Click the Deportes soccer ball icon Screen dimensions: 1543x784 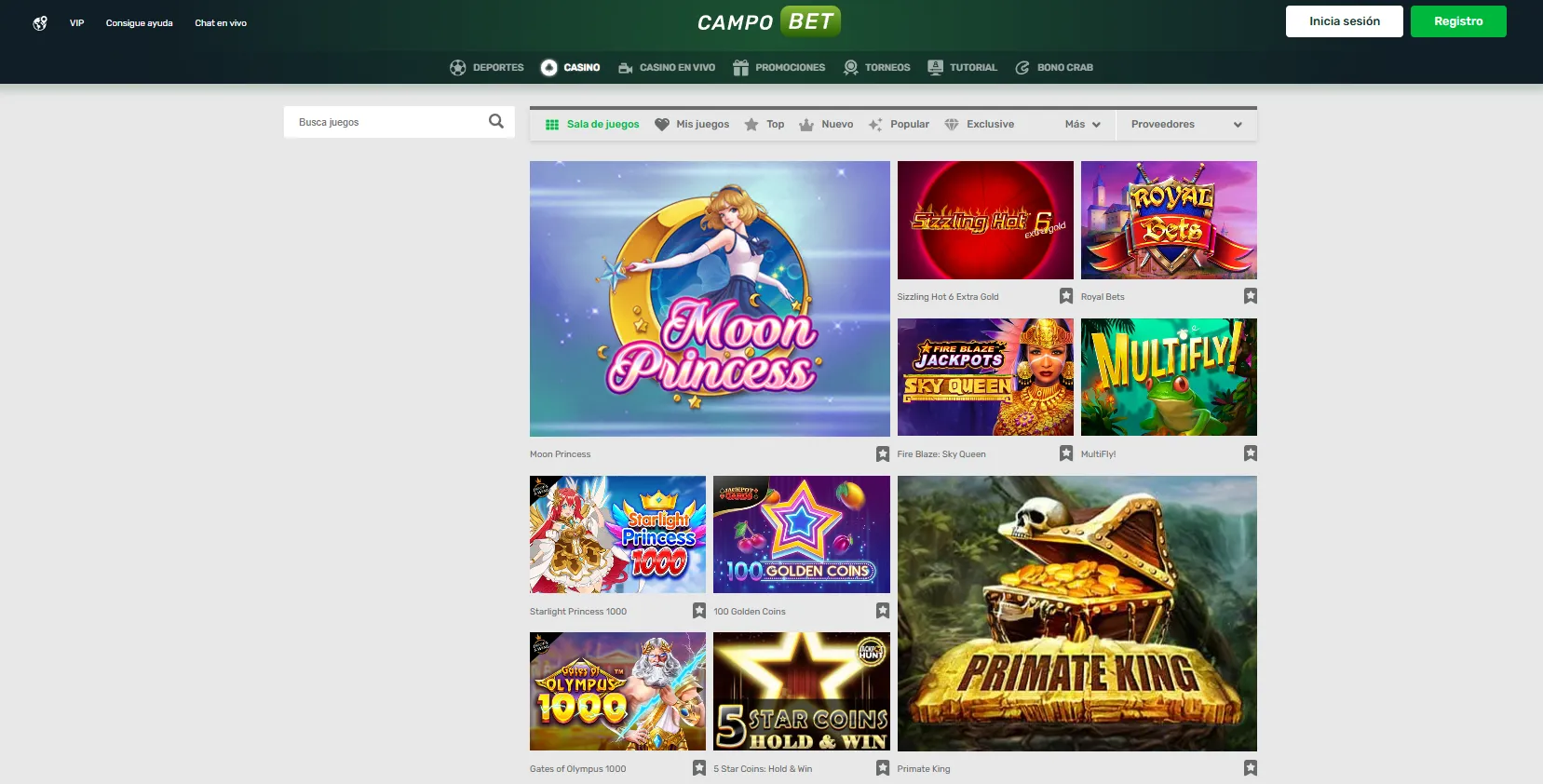(x=457, y=67)
